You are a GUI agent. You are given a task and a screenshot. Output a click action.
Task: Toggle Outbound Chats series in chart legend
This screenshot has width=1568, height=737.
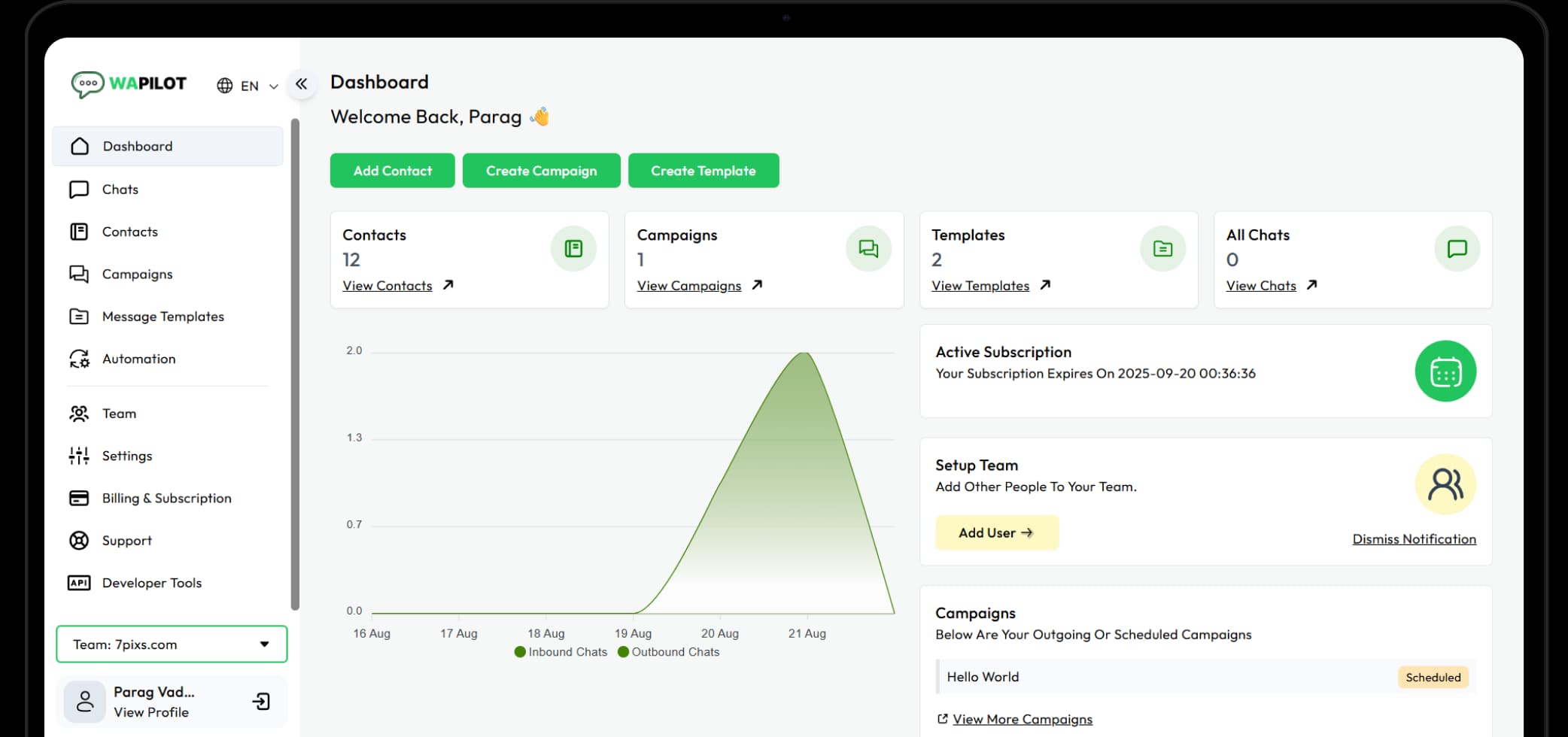(668, 652)
